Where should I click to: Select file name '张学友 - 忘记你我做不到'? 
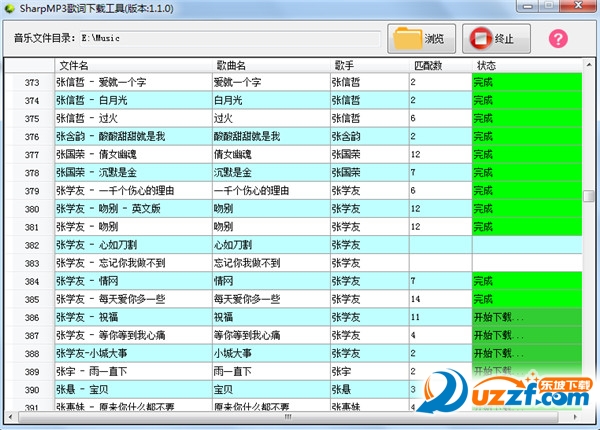pos(134,263)
